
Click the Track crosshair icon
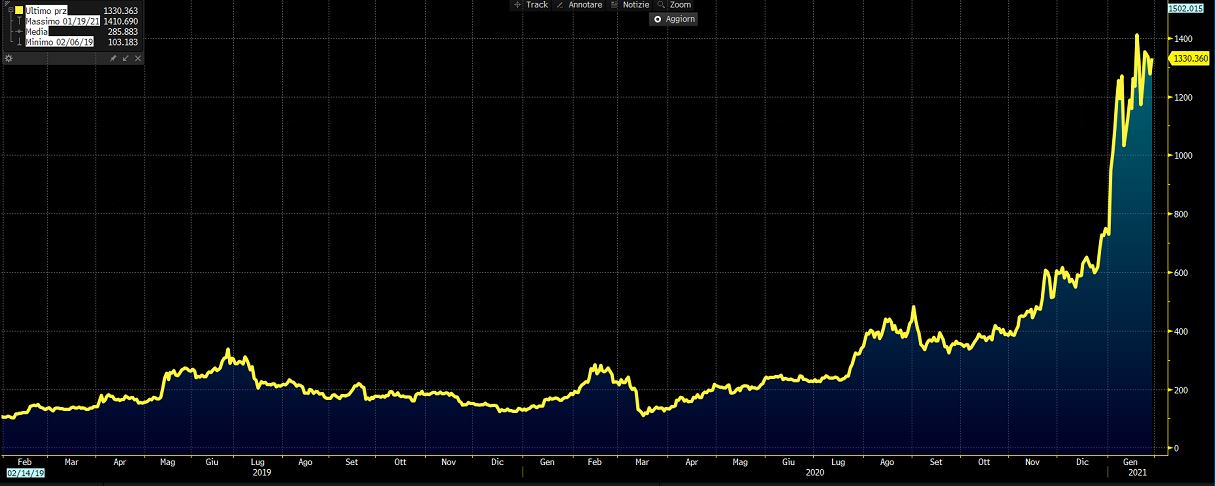(x=518, y=5)
